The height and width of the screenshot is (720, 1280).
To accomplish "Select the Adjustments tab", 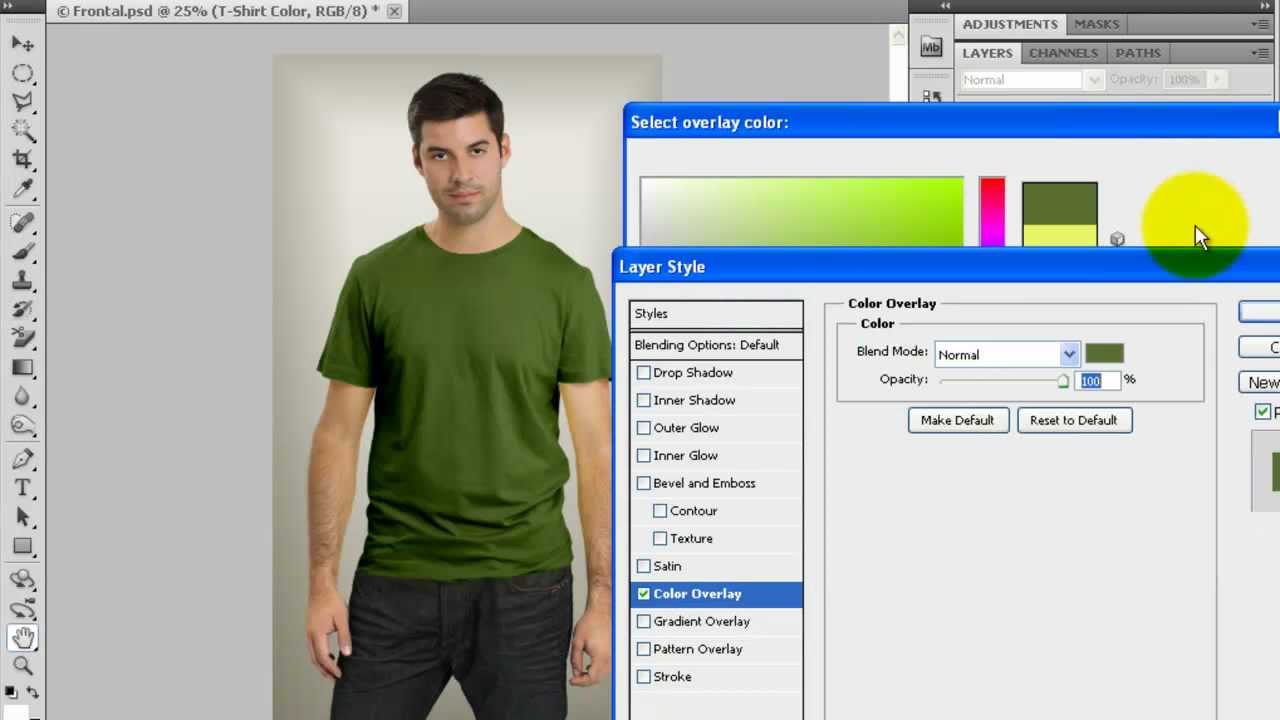I will 1009,24.
